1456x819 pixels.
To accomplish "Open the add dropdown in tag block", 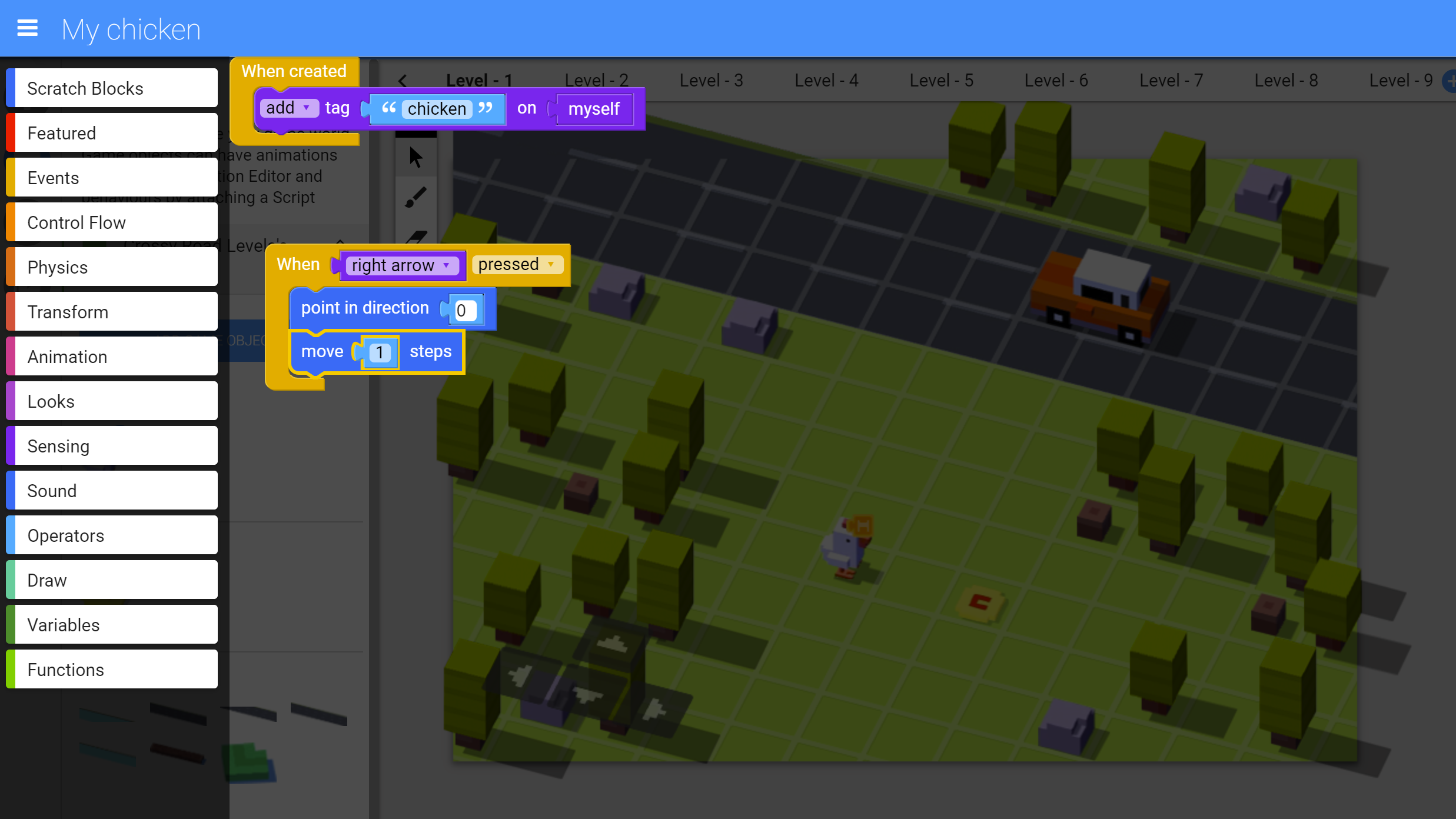I will (x=288, y=108).
